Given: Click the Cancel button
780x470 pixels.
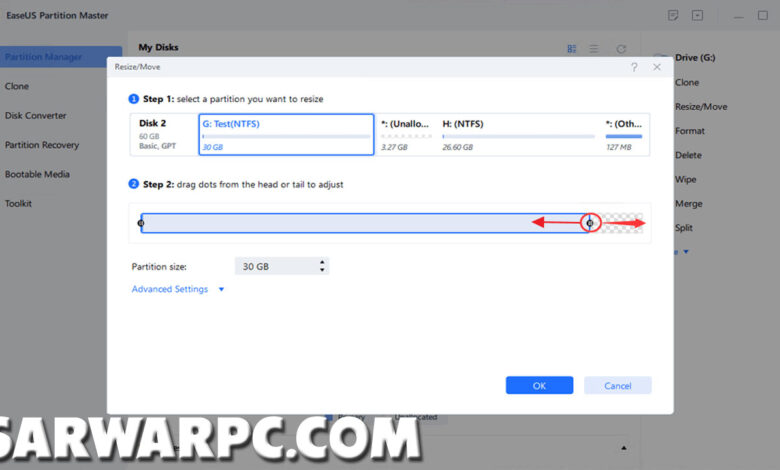Looking at the screenshot, I should point(617,385).
